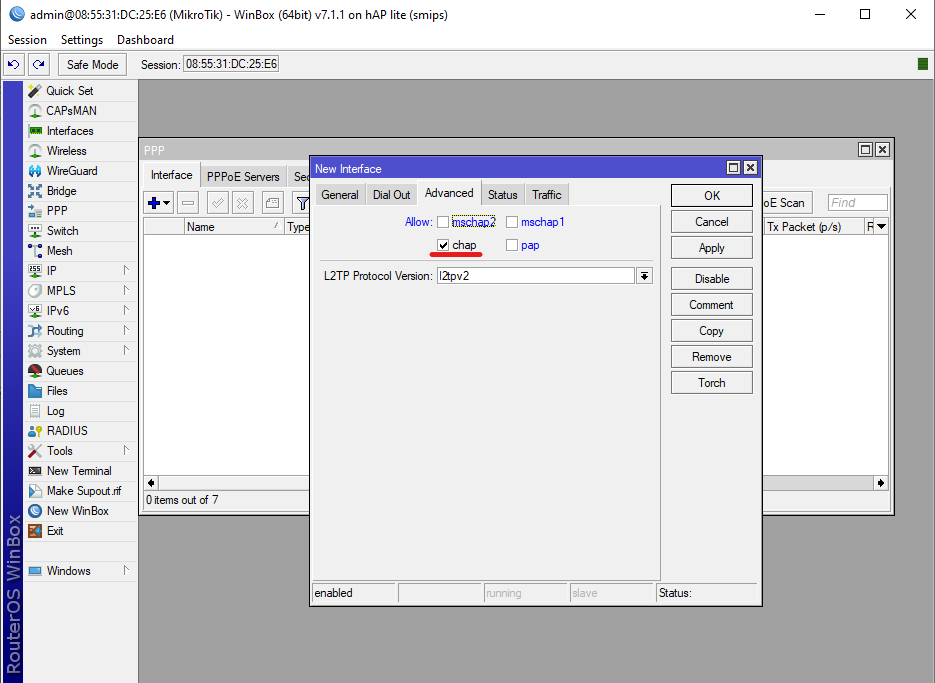This screenshot has height=683, width=935.
Task: Switch to the Dial Out tab
Action: pos(391,195)
